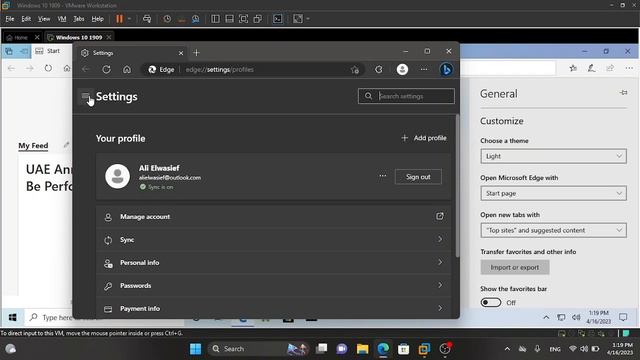Image resolution: width=640 pixels, height=360 pixels.
Task: Open the Settings hamburger menu icon
Action: [85, 97]
